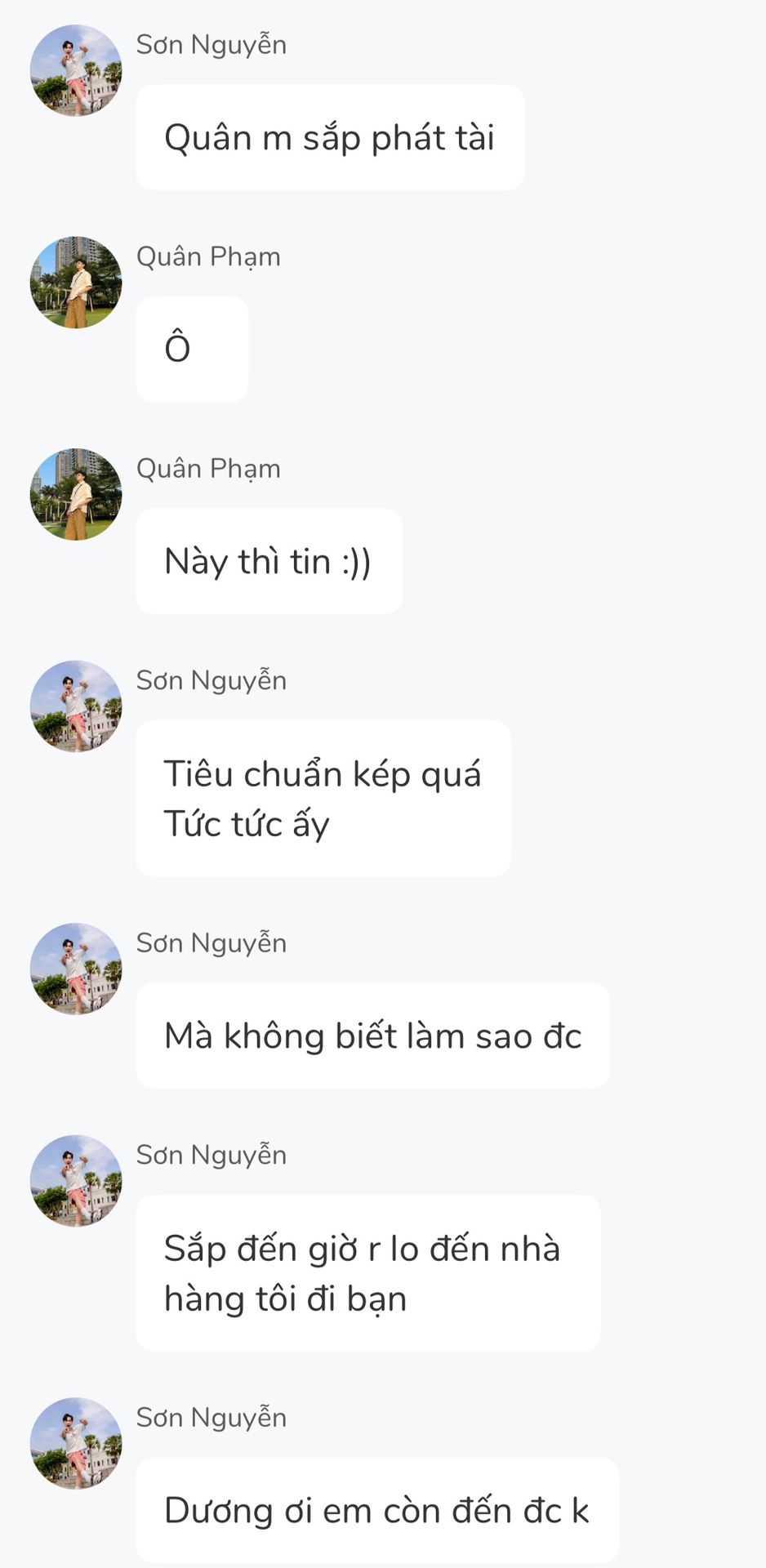The height and width of the screenshot is (1568, 766).
Task: Click the "Mà không biết làm sao đc" bubble
Action: coord(372,1036)
